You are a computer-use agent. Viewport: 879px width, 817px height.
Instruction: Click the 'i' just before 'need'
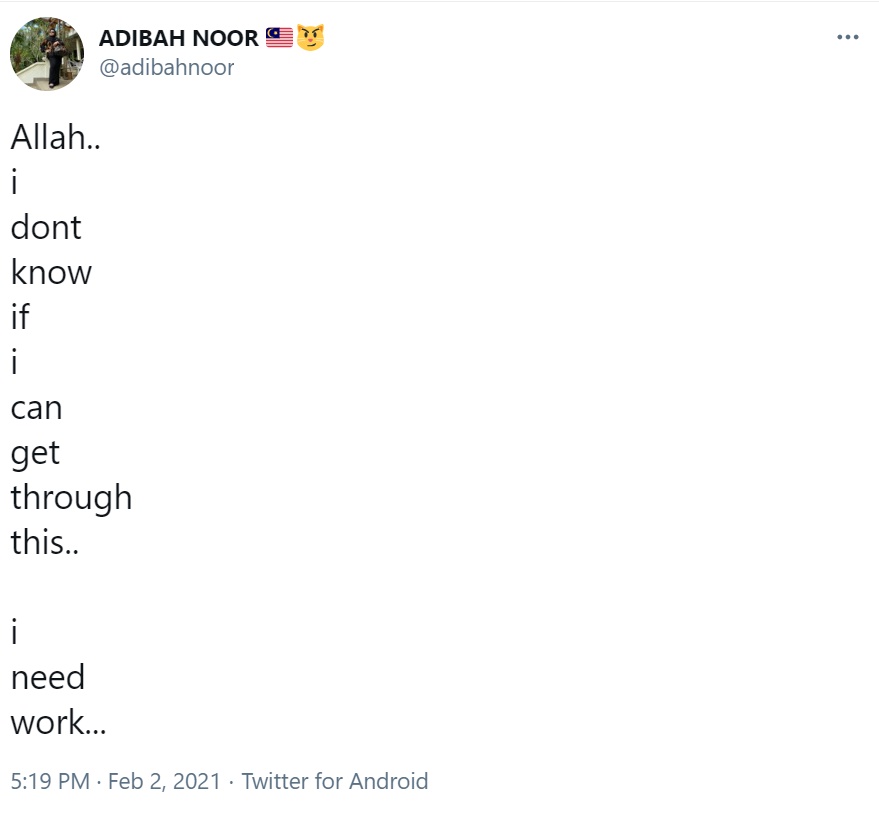pyautogui.click(x=15, y=632)
